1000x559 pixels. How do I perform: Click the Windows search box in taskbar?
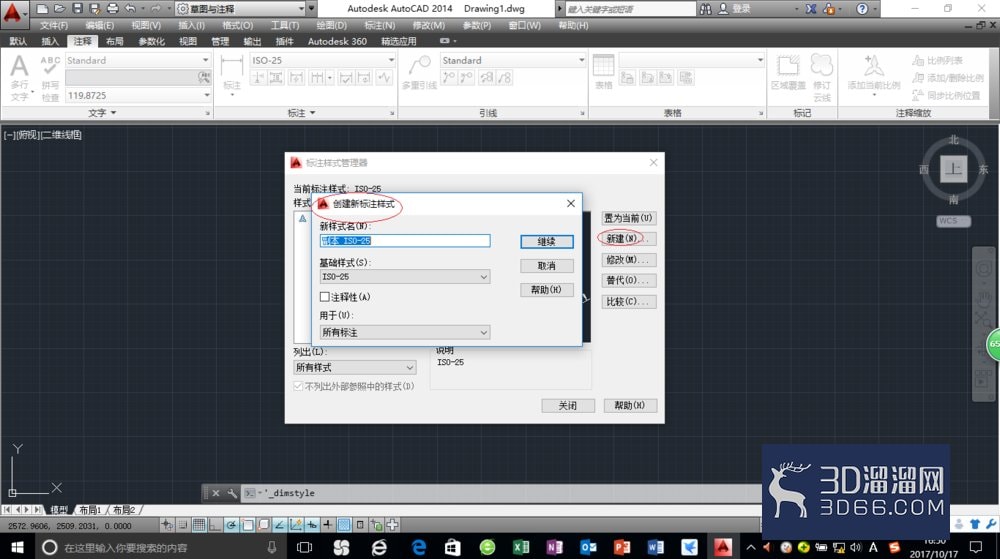tap(159, 547)
